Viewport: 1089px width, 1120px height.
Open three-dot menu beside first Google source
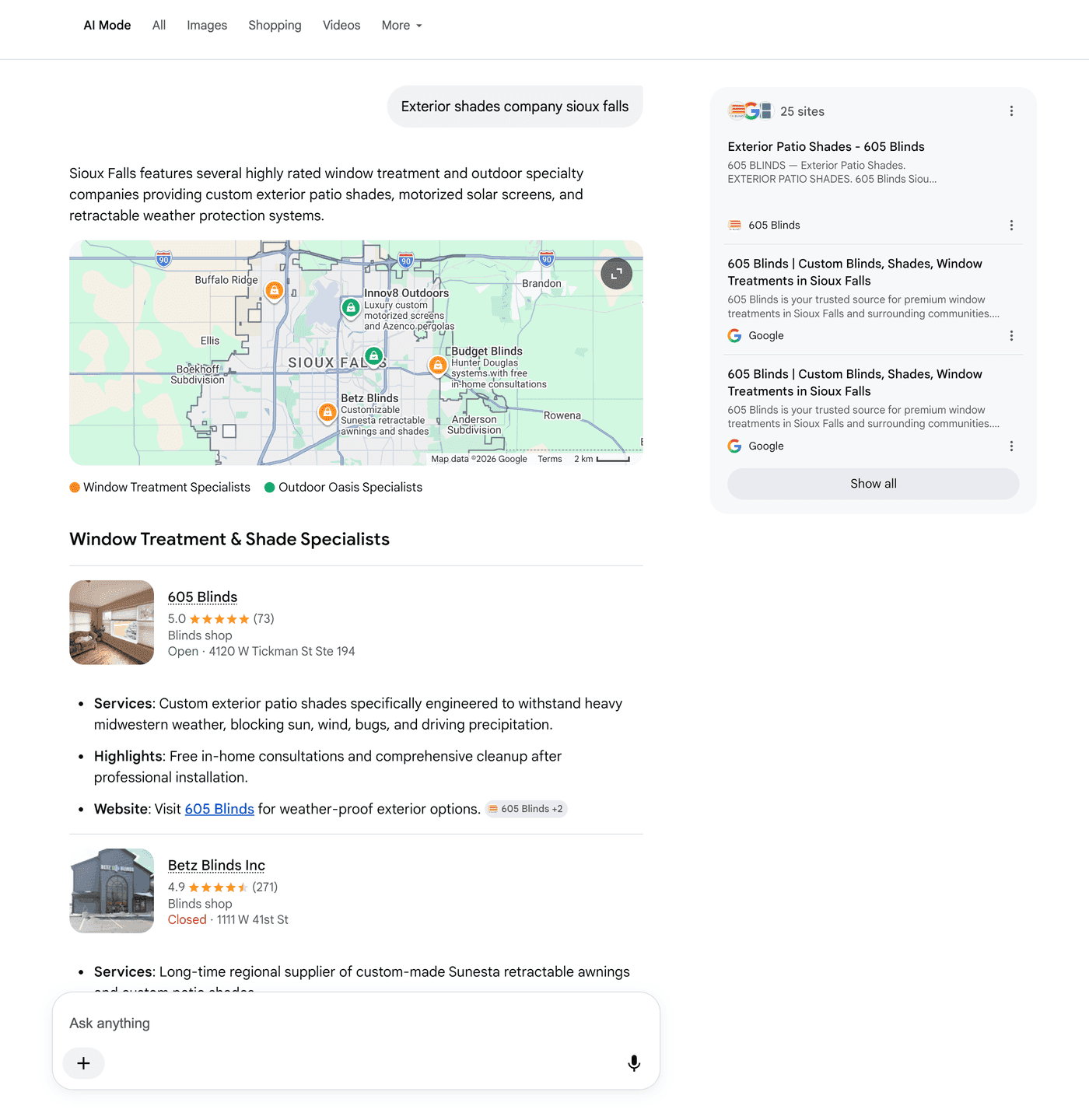[x=1011, y=336]
